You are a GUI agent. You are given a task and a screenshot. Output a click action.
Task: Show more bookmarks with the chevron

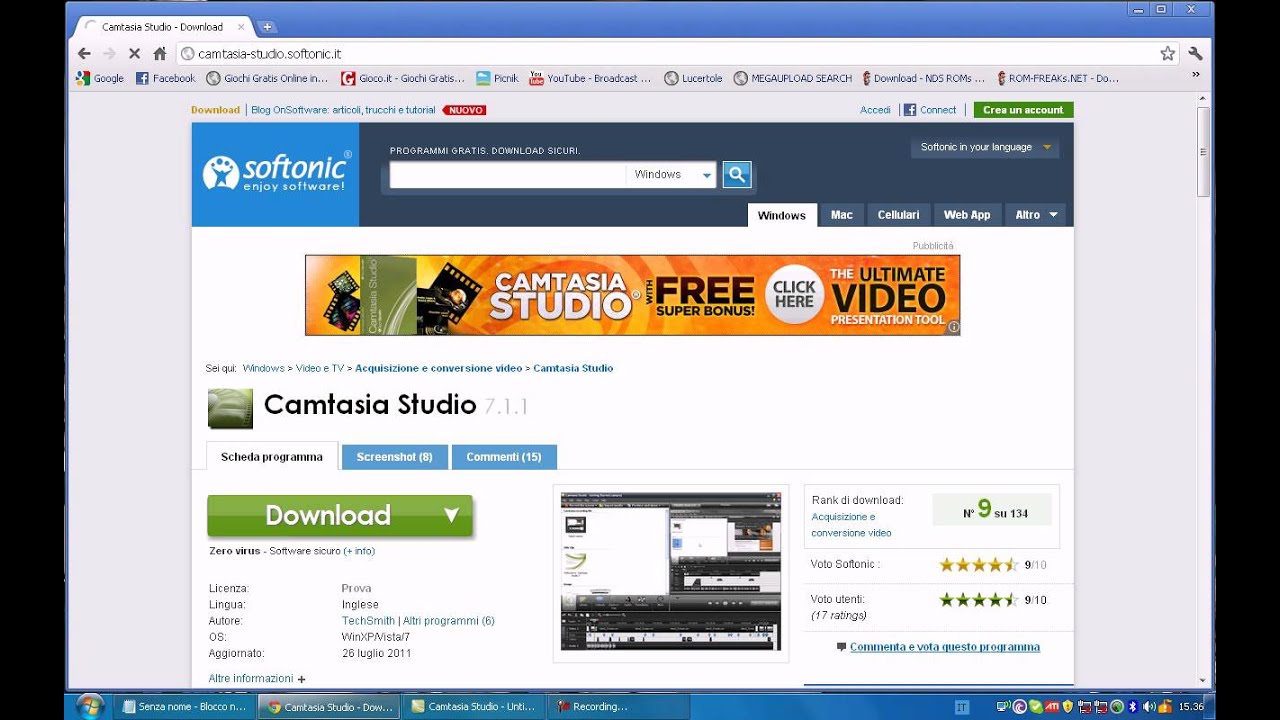pyautogui.click(x=1195, y=75)
